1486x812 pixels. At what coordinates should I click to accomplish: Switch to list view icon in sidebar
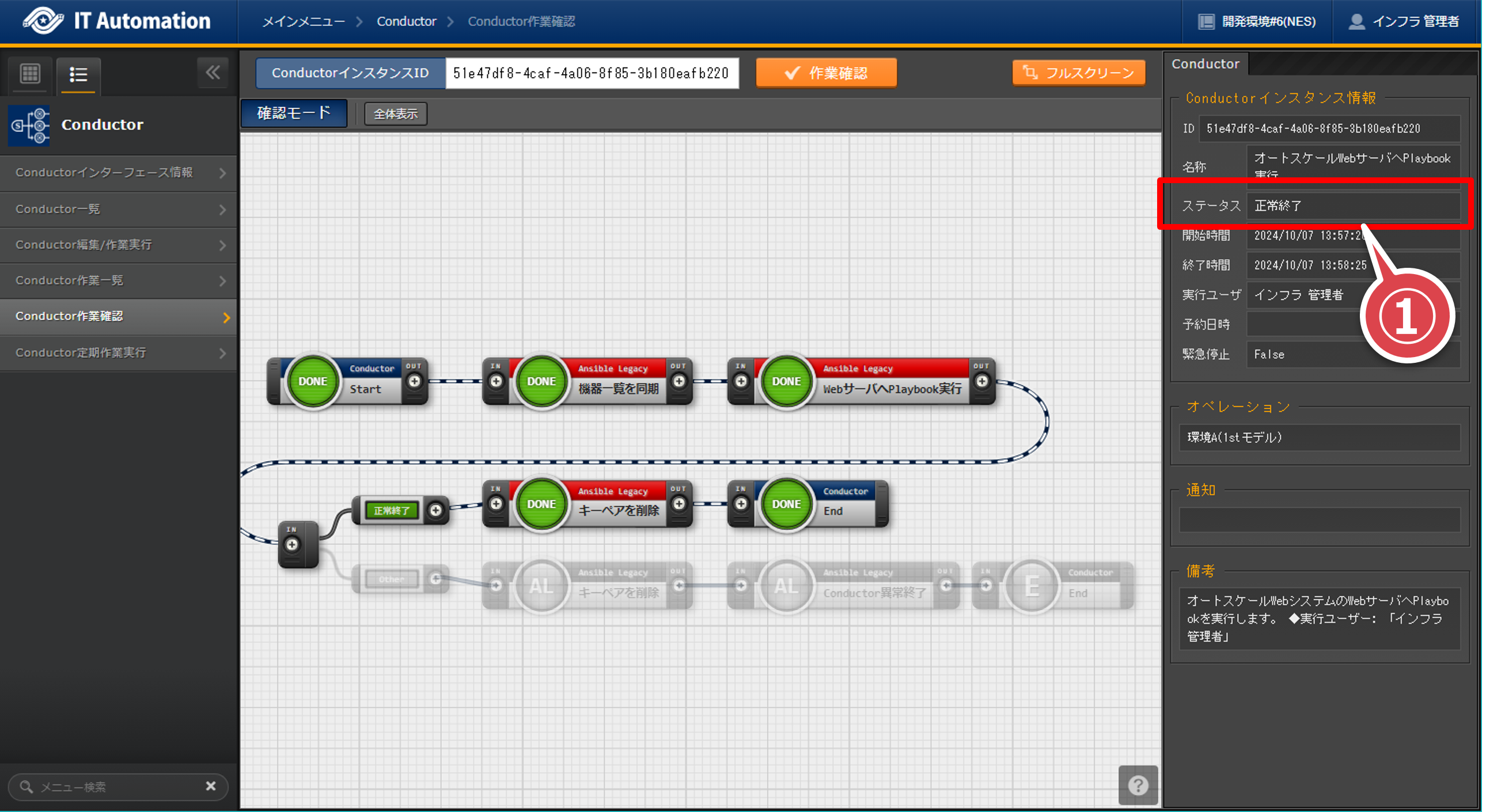78,74
